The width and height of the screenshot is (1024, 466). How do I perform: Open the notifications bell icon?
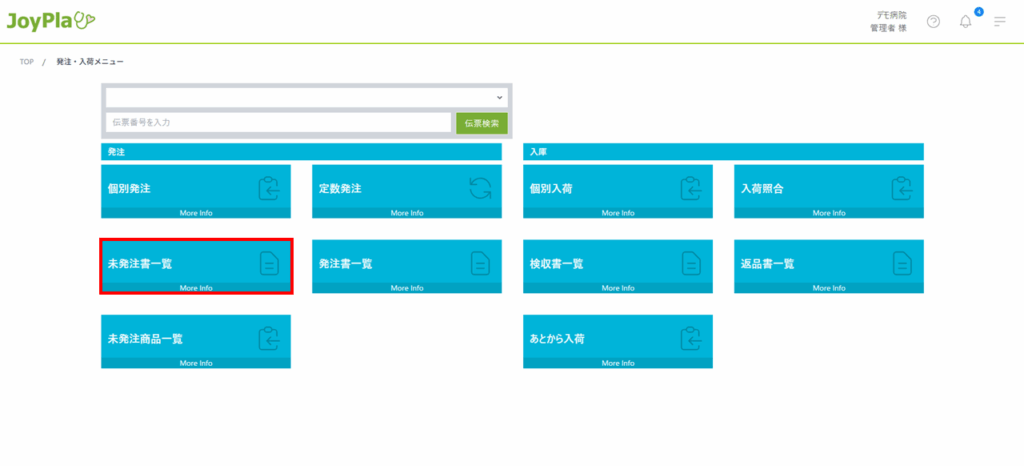tap(965, 21)
